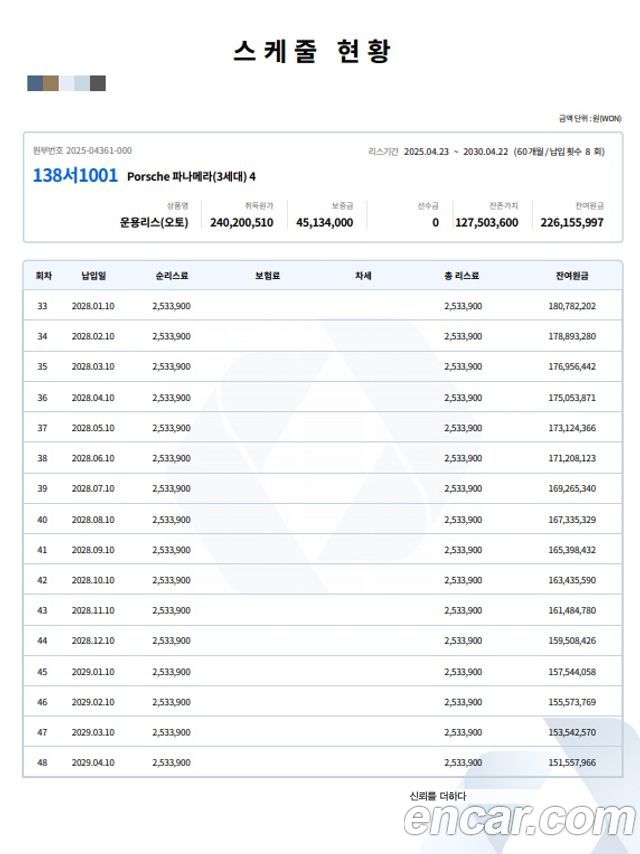Click the Porsche 파나메라(3세대) 4 model name
This screenshot has height=854, width=640.
pos(191,177)
